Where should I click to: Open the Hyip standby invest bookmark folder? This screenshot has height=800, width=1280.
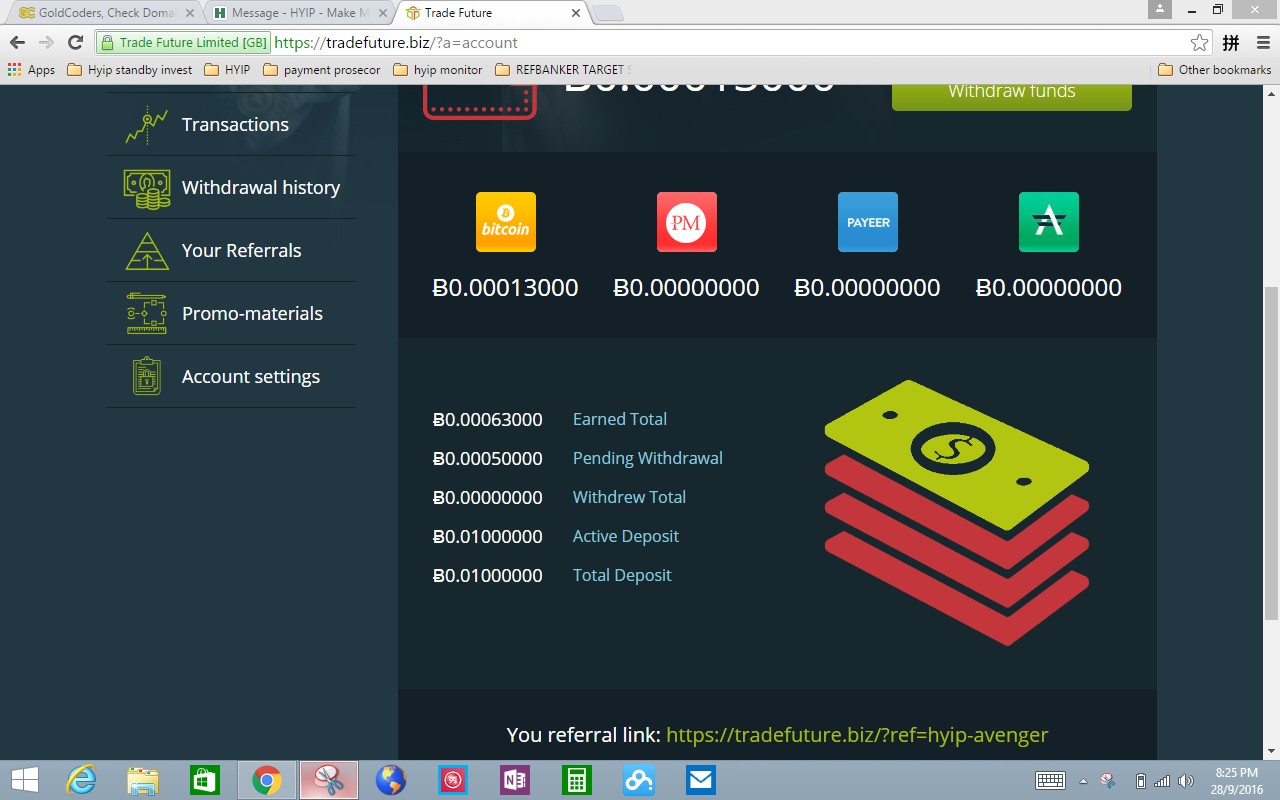click(x=130, y=70)
